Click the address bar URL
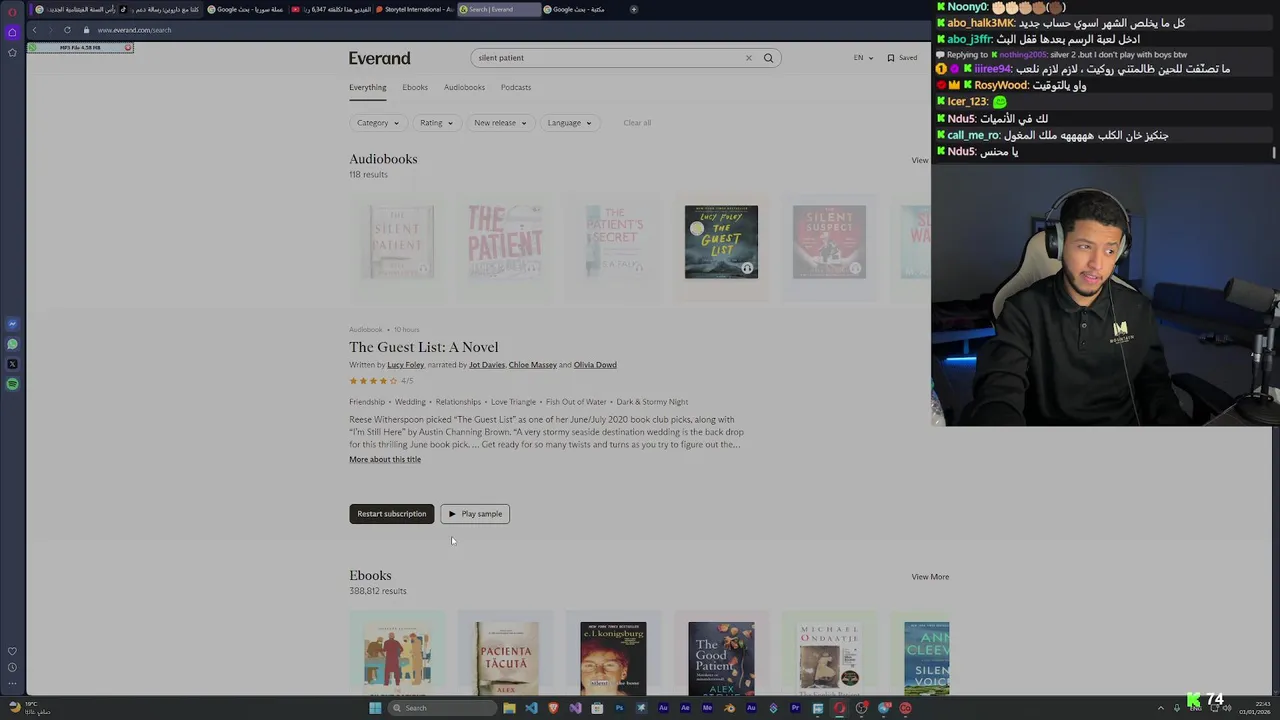 134,30
